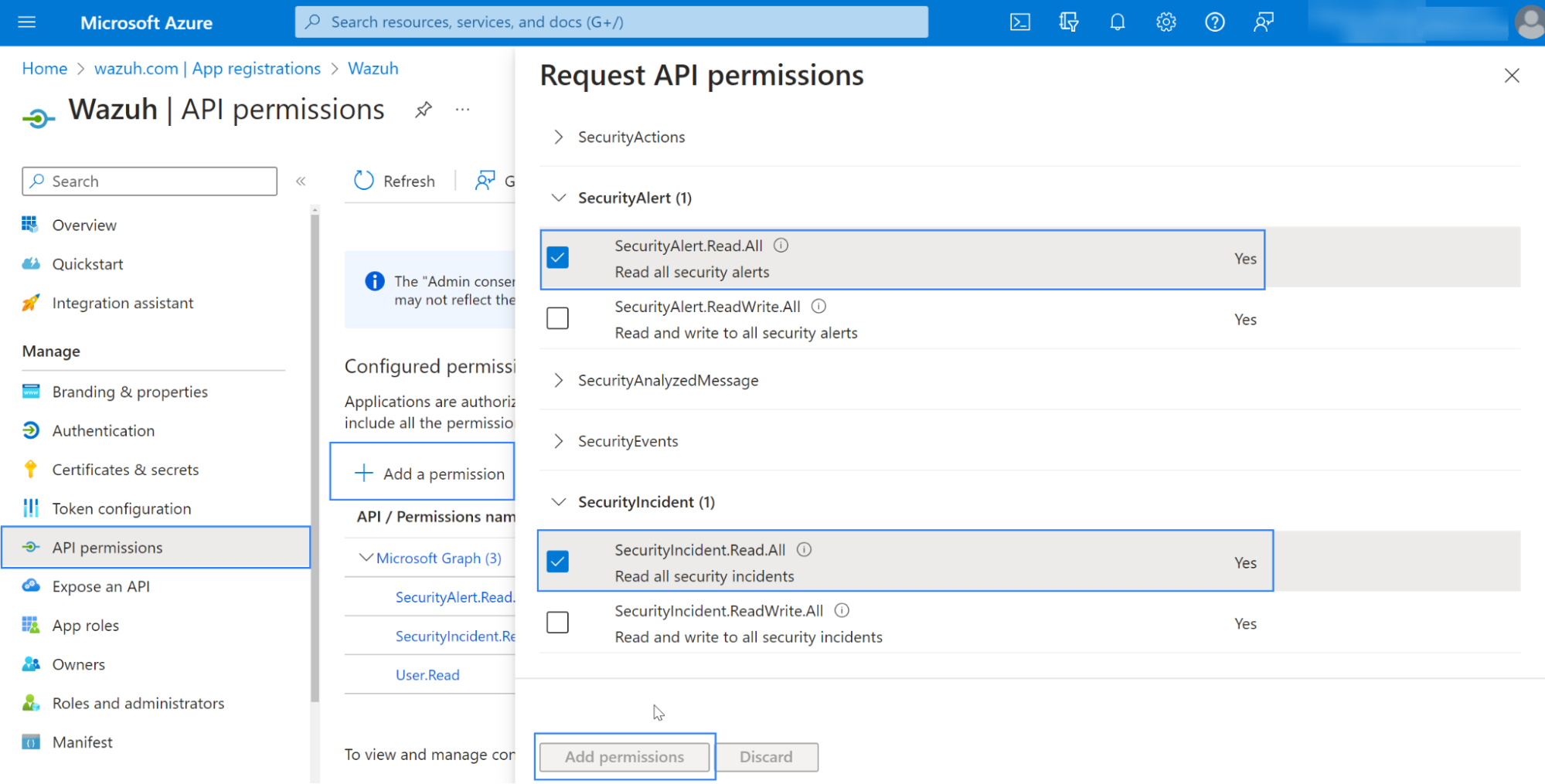Uncheck the SecurityAlert.Read.All permission
Image resolution: width=1545 pixels, height=784 pixels.
(557, 257)
